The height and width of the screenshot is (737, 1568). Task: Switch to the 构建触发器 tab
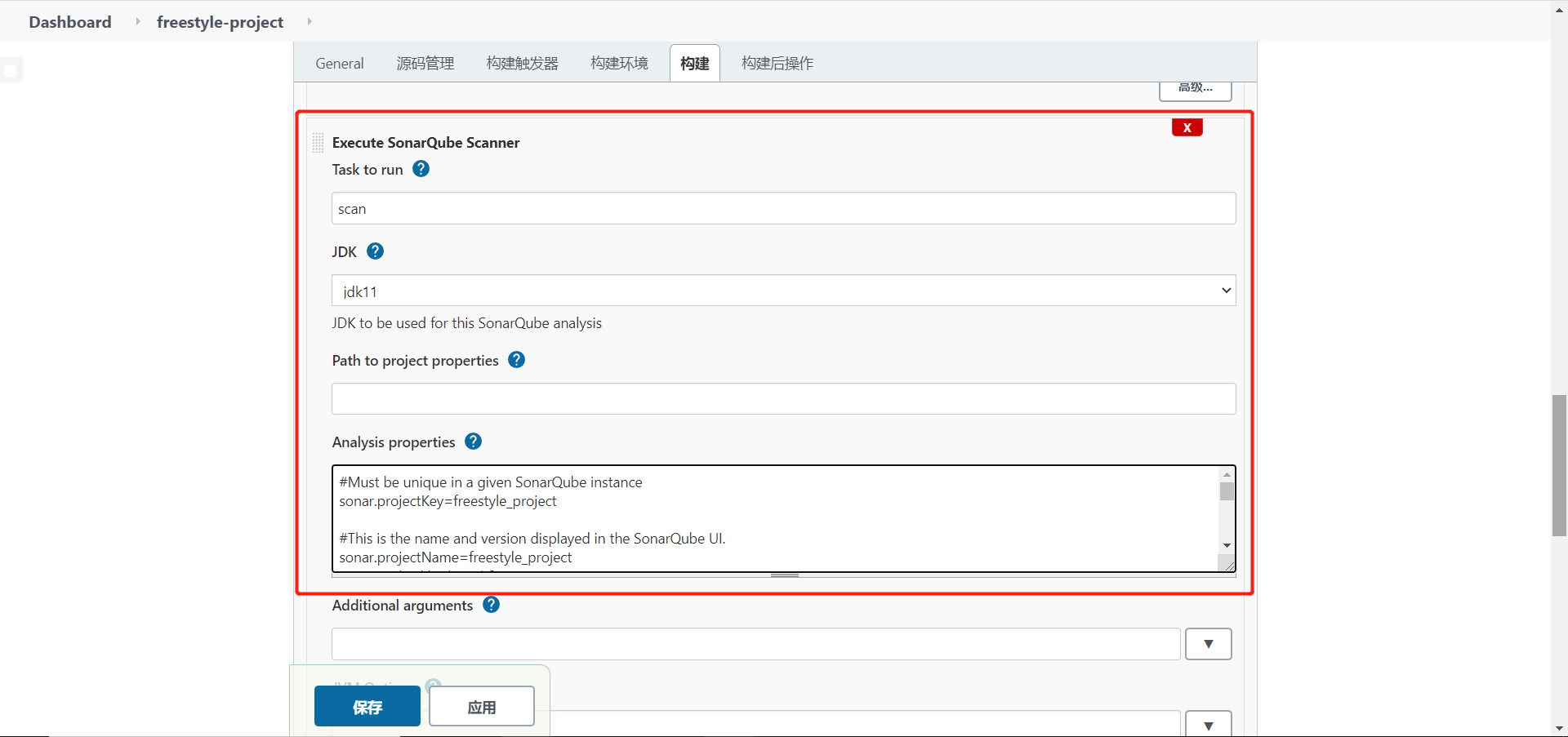click(523, 63)
